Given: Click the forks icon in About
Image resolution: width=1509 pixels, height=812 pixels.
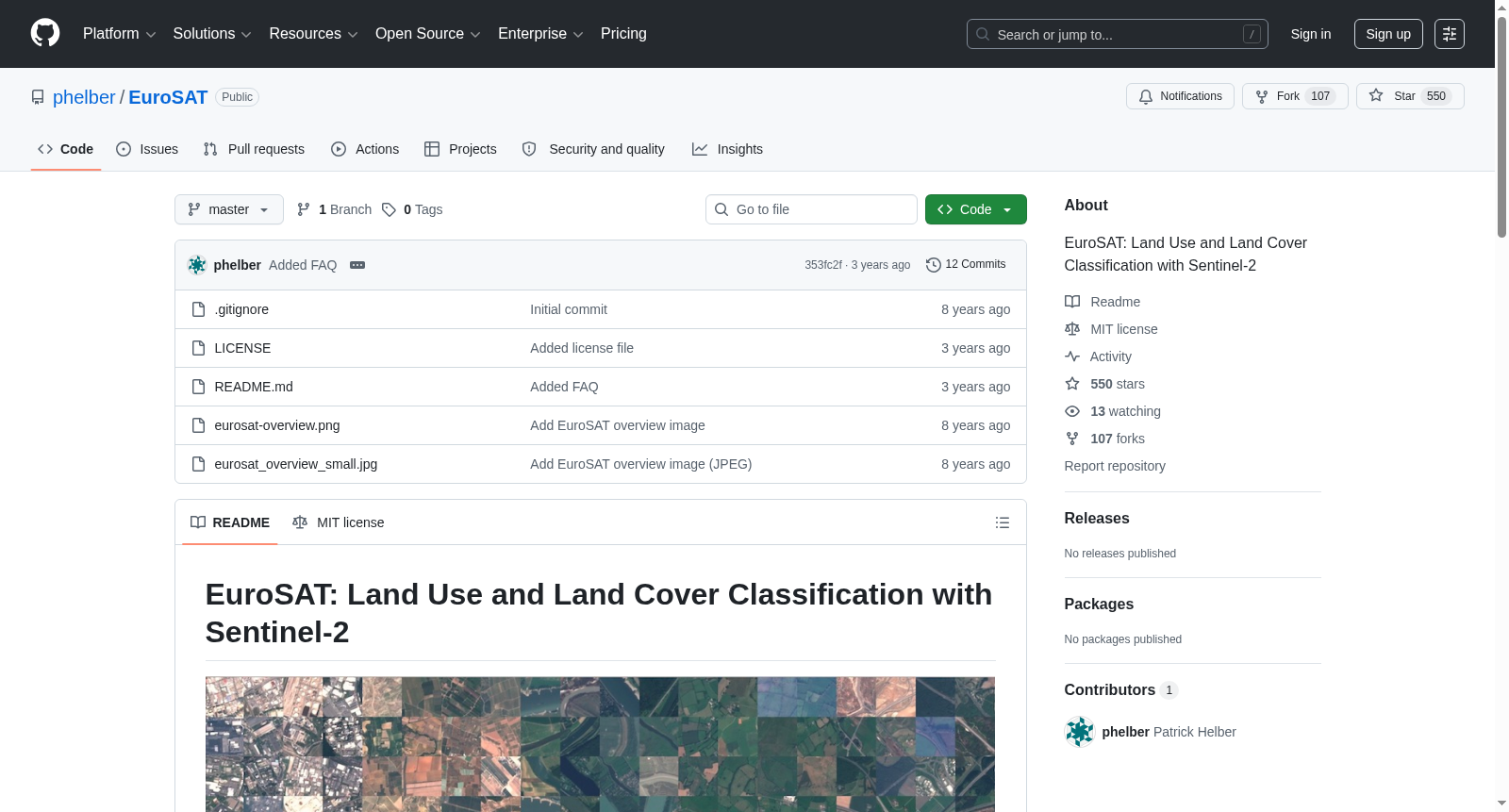Looking at the screenshot, I should pyautogui.click(x=1072, y=439).
